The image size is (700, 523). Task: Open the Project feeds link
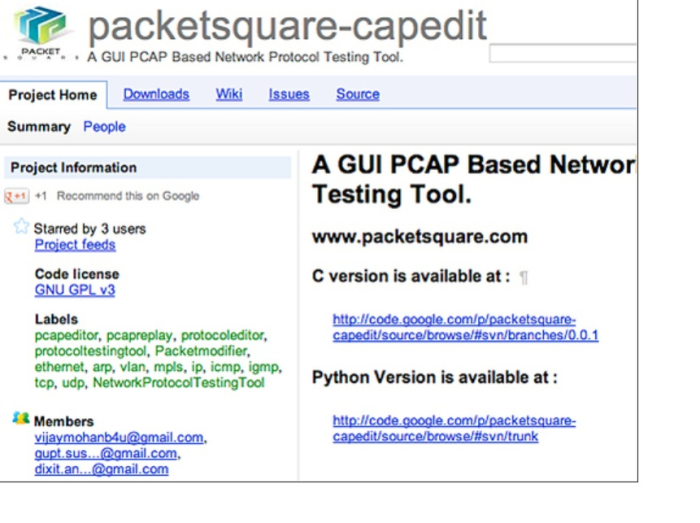click(x=75, y=245)
